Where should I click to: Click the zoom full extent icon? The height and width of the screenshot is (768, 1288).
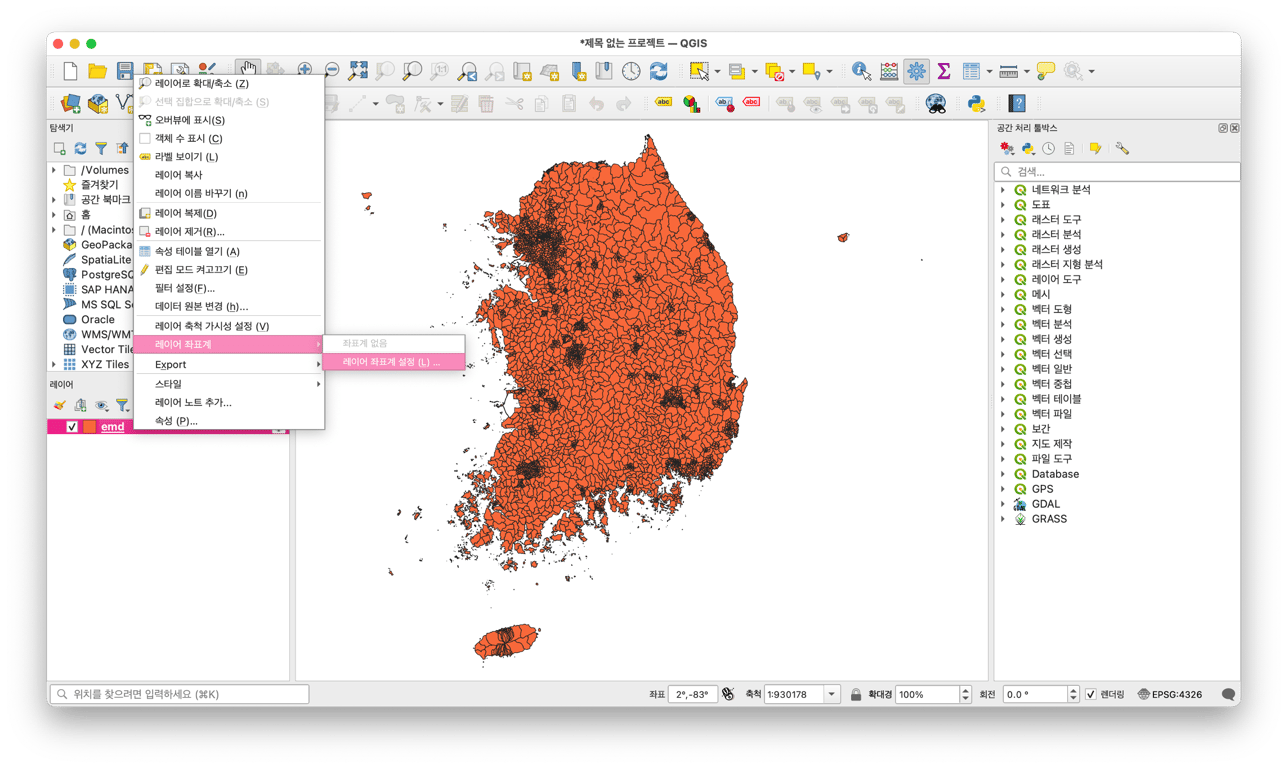pos(357,71)
